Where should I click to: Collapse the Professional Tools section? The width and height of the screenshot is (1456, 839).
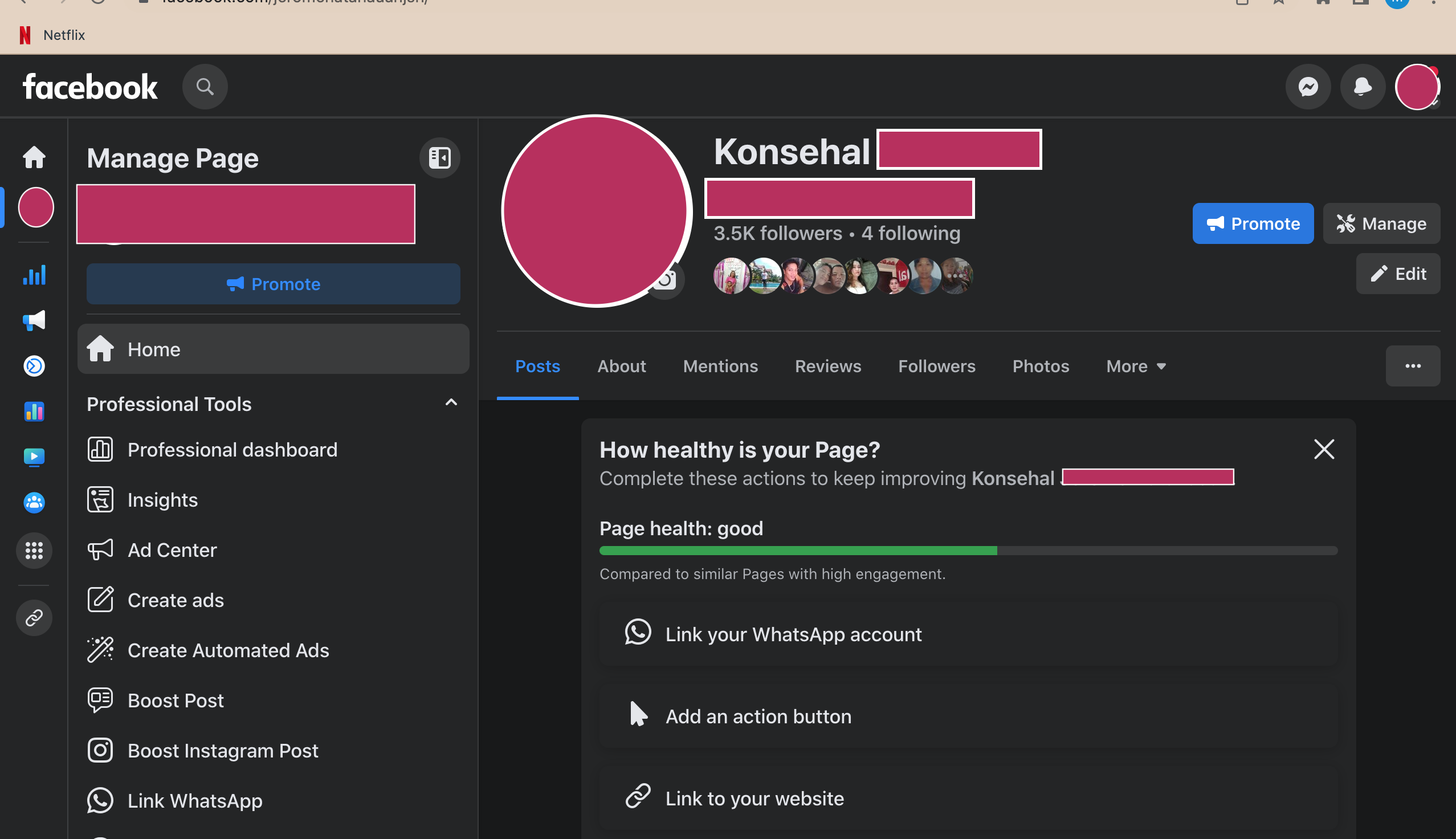coord(451,403)
